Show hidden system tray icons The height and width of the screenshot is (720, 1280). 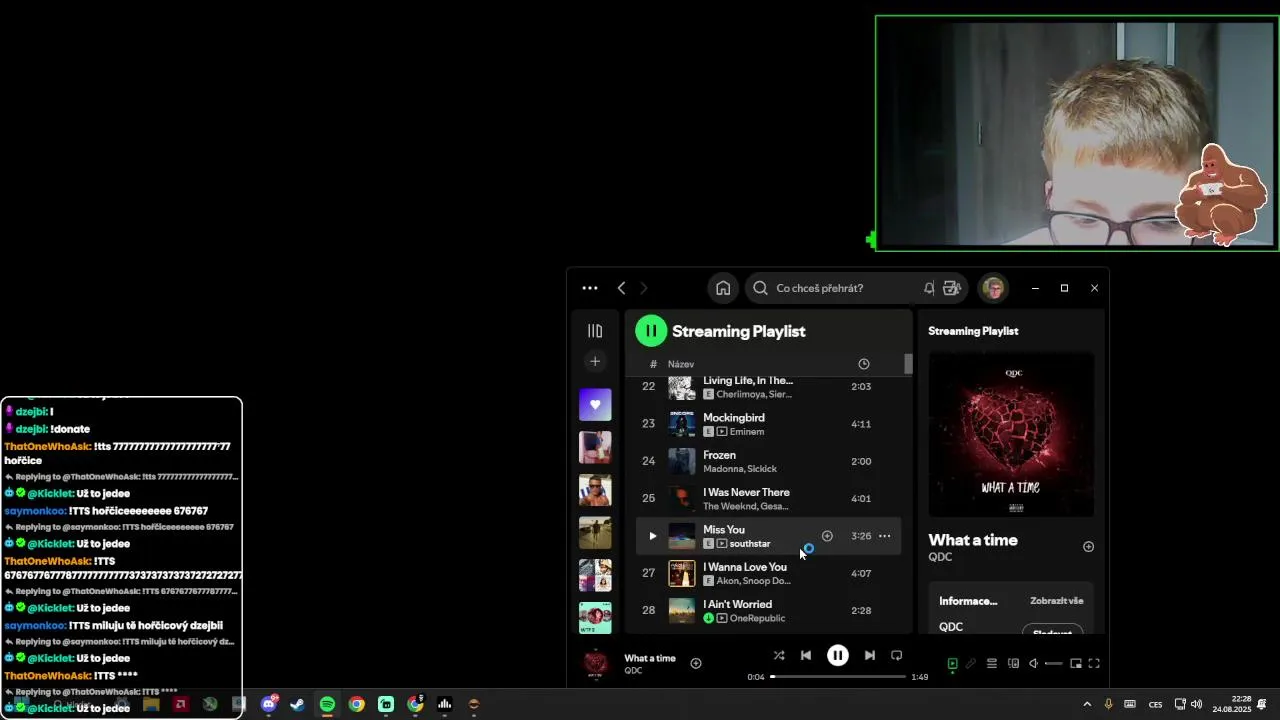point(1087,704)
